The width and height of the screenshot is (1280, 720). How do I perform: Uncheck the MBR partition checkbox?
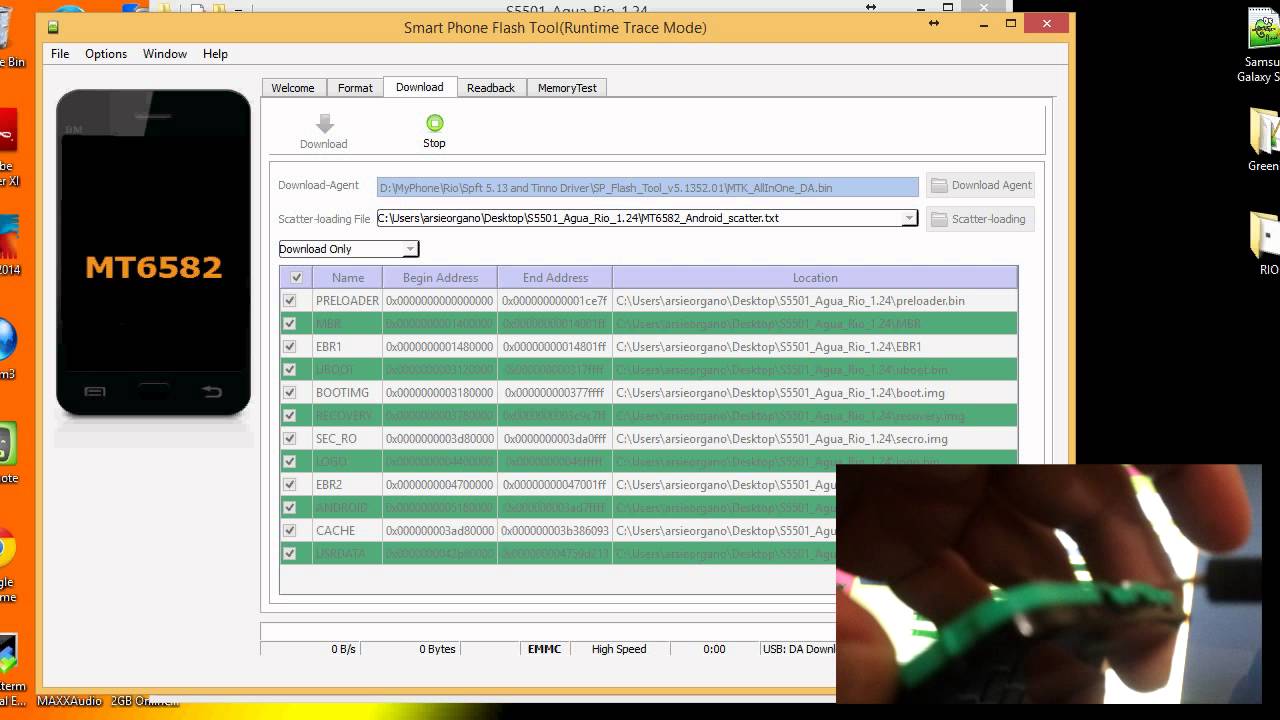[x=290, y=323]
